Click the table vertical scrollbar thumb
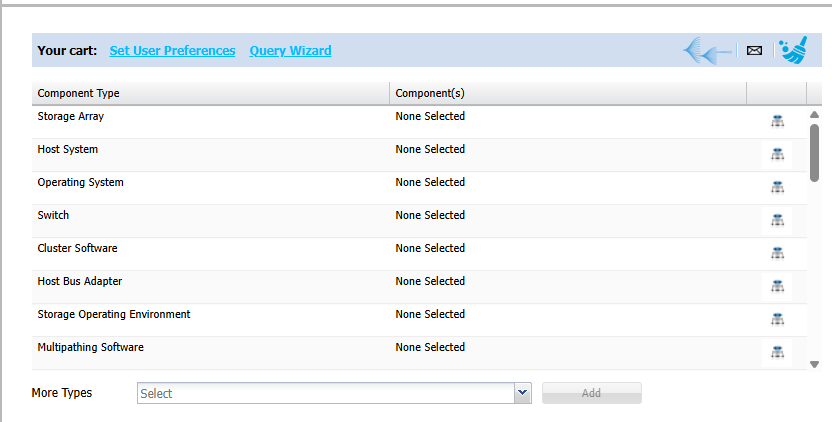This screenshot has height=422, width=832. pyautogui.click(x=814, y=153)
